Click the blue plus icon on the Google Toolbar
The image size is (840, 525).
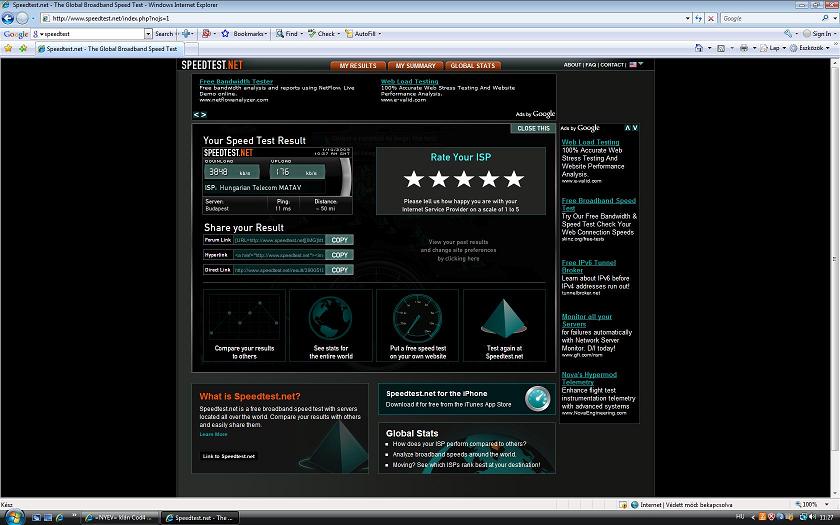click(x=186, y=33)
